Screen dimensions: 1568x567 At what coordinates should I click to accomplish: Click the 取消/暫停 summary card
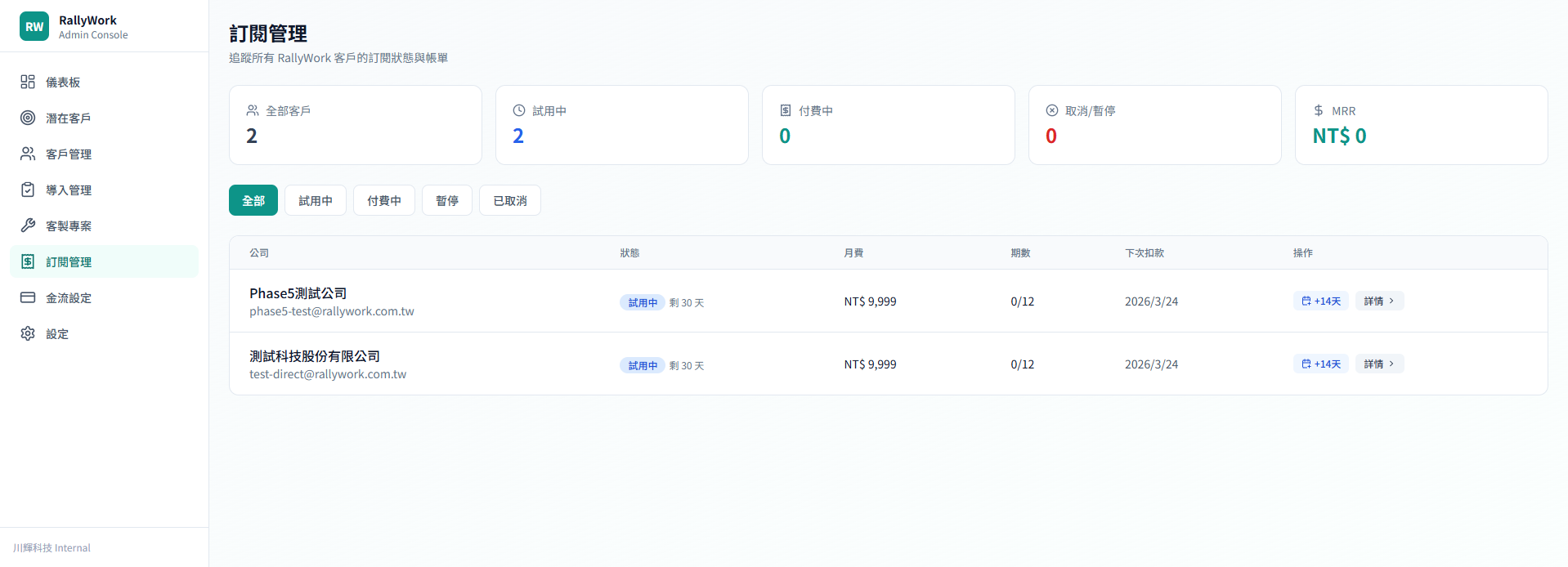click(x=1155, y=125)
